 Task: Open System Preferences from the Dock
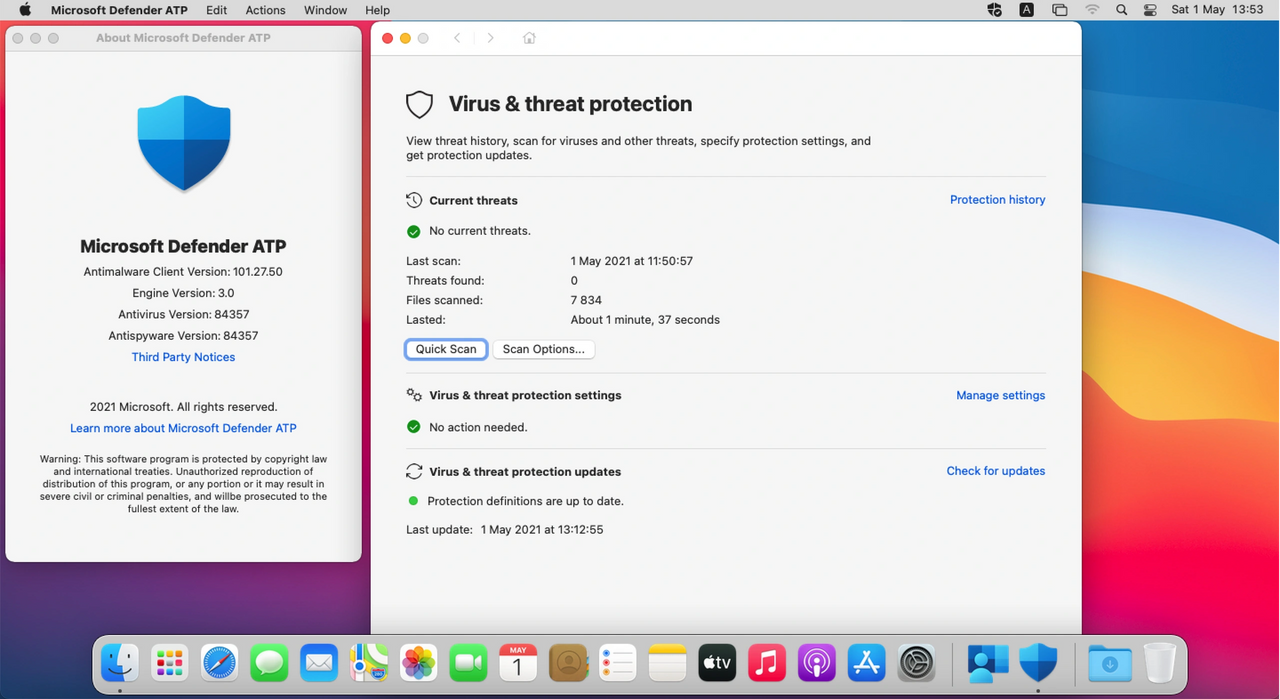(916, 662)
